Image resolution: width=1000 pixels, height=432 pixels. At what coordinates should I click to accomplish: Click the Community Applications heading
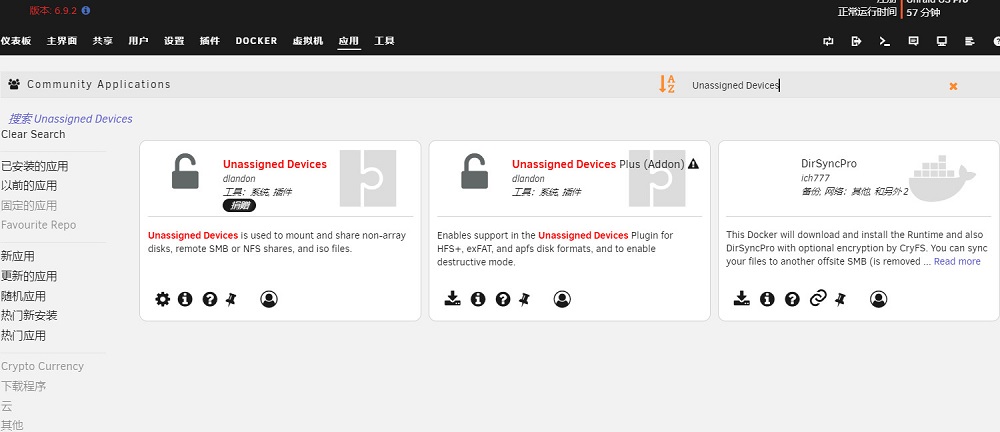tap(99, 84)
